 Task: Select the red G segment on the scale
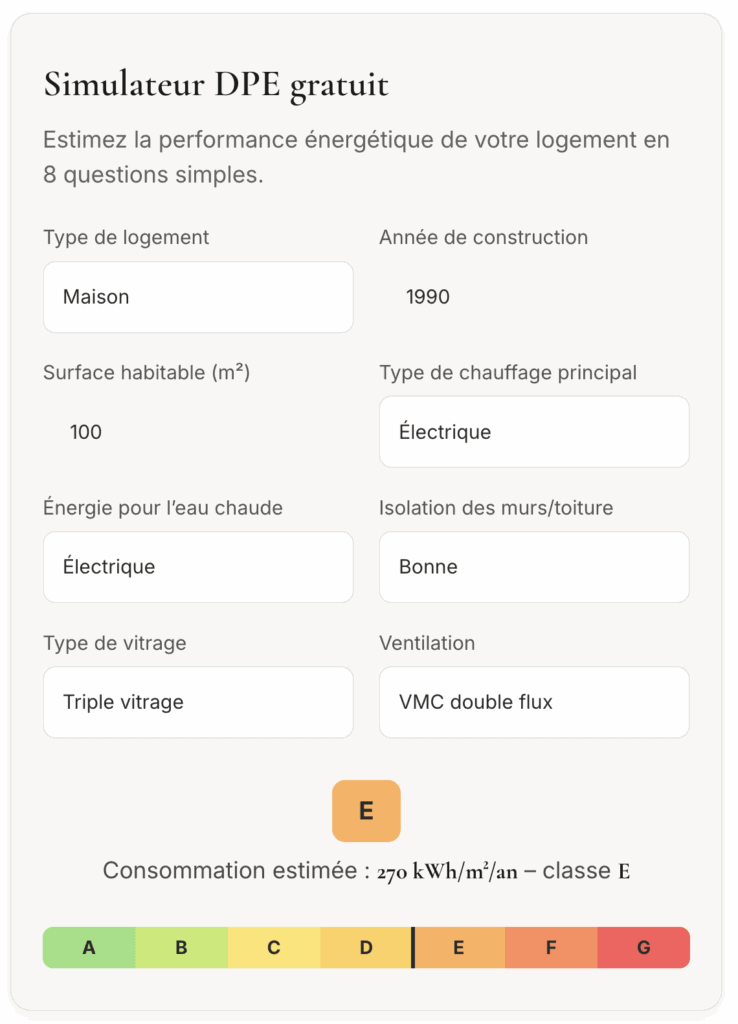pyautogui.click(x=644, y=947)
